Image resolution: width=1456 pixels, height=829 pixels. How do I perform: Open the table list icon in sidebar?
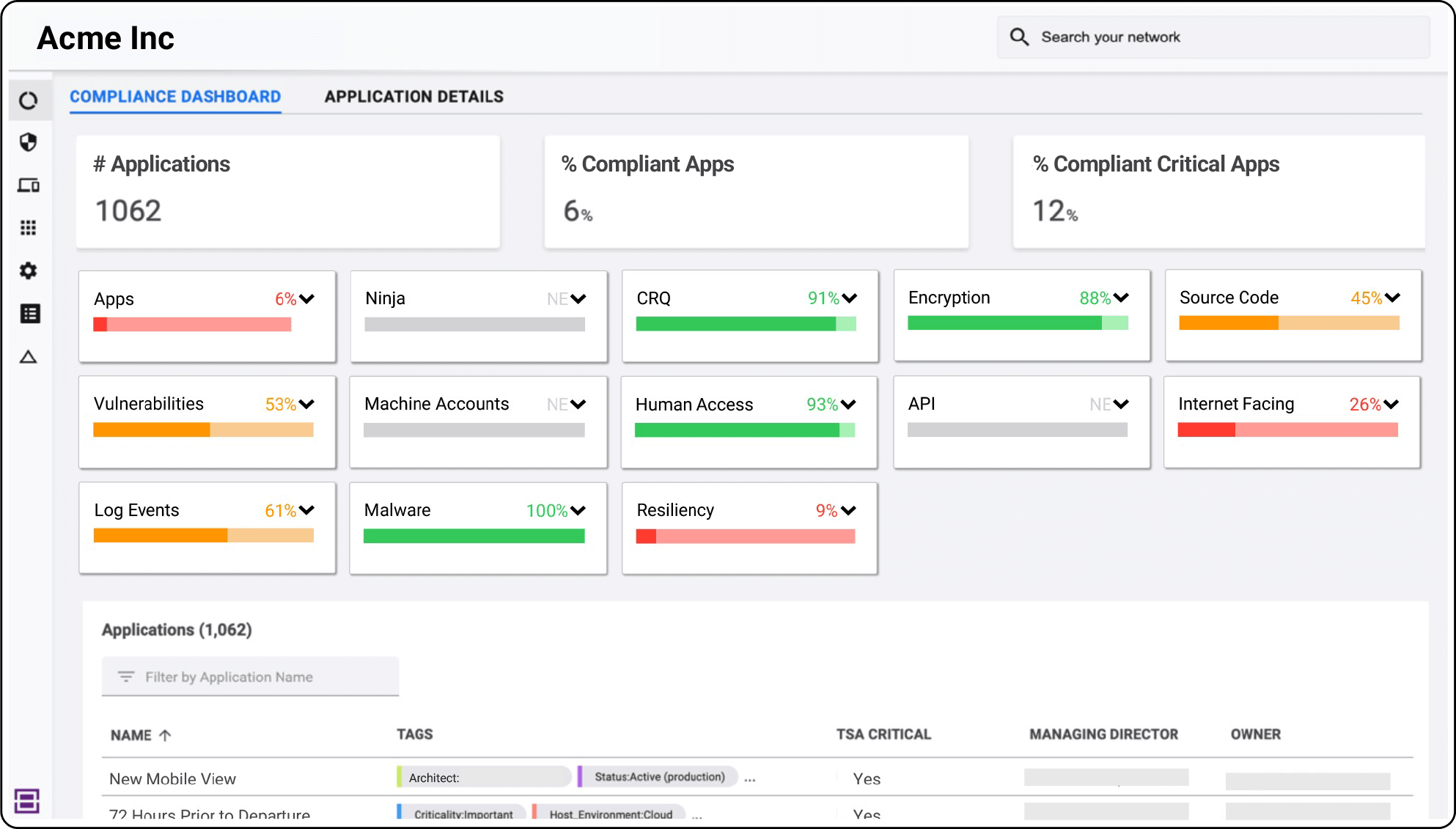coord(29,314)
